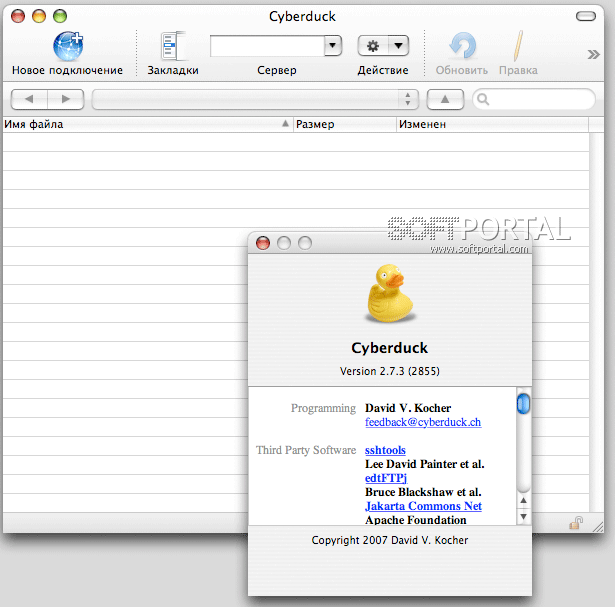Click the Version 2.7.3 (2855) text
This screenshot has height=607, width=615.
click(389, 371)
